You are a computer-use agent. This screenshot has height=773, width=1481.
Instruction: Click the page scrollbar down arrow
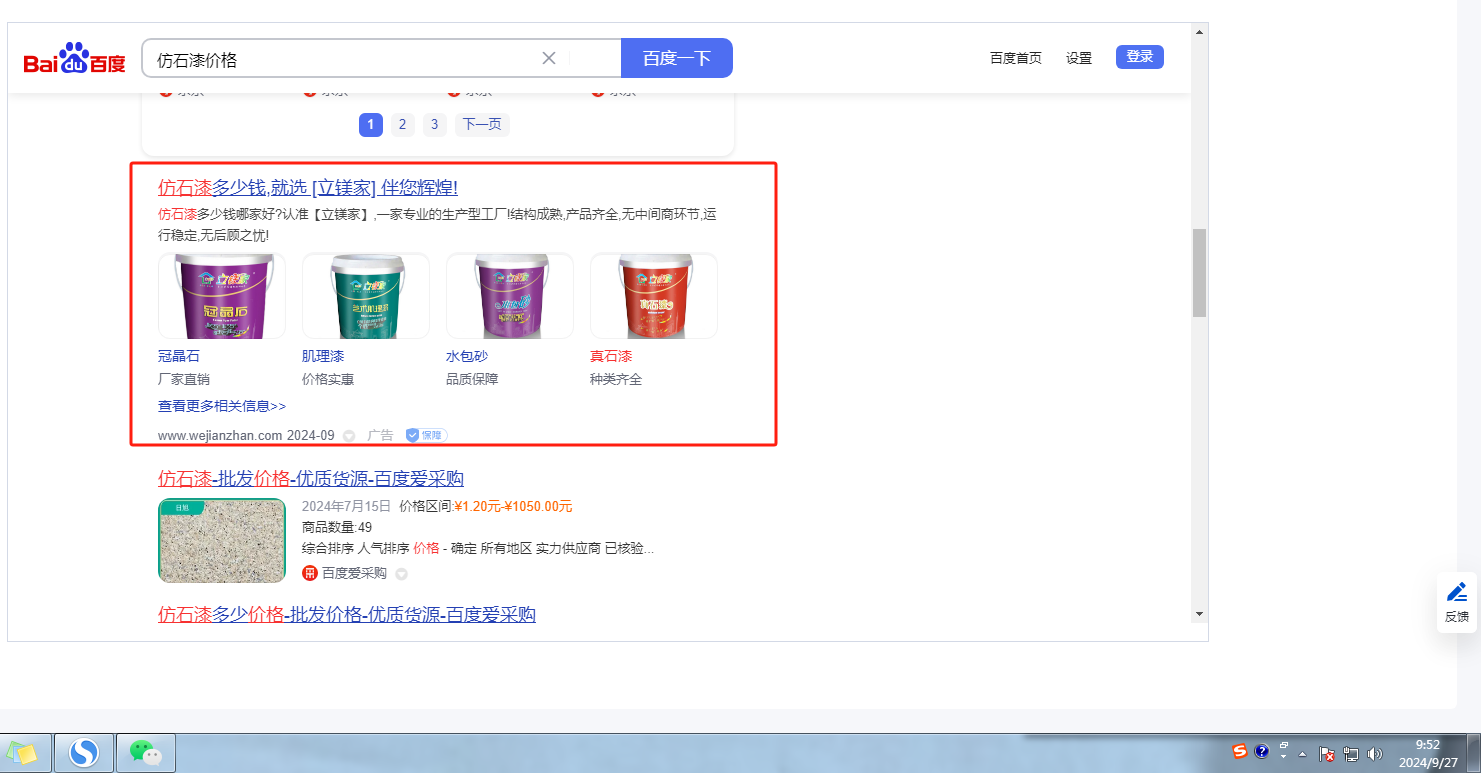[x=1199, y=612]
